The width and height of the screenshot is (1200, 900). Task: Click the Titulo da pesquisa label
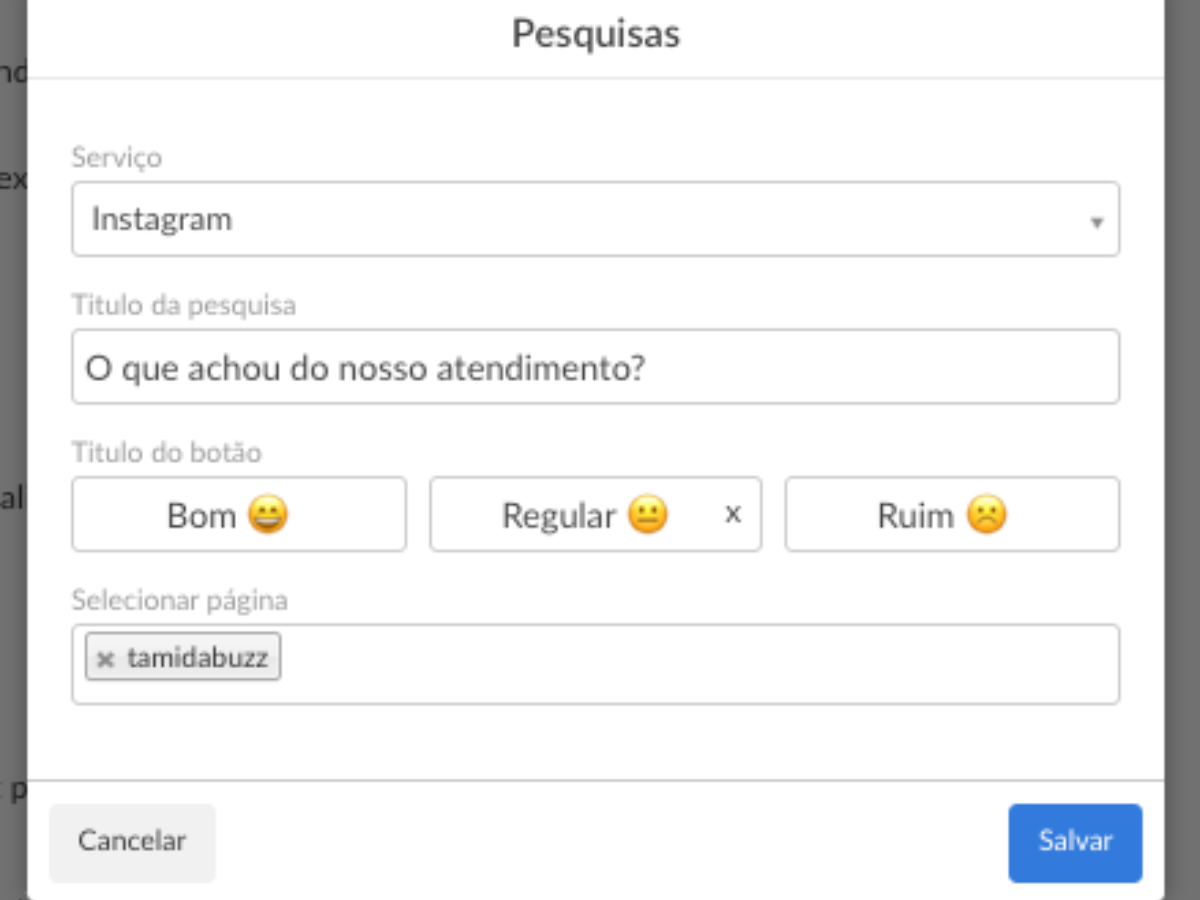pos(184,304)
